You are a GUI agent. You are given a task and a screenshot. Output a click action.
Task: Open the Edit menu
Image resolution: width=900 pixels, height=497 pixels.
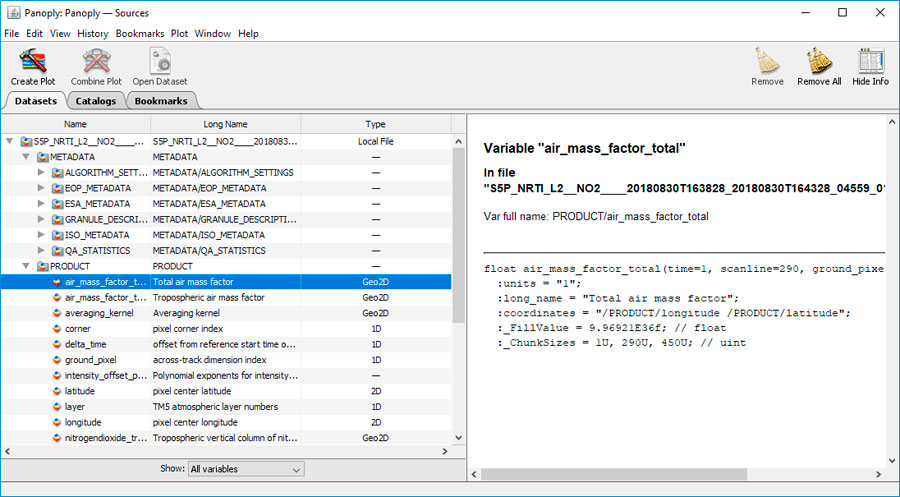click(x=34, y=33)
